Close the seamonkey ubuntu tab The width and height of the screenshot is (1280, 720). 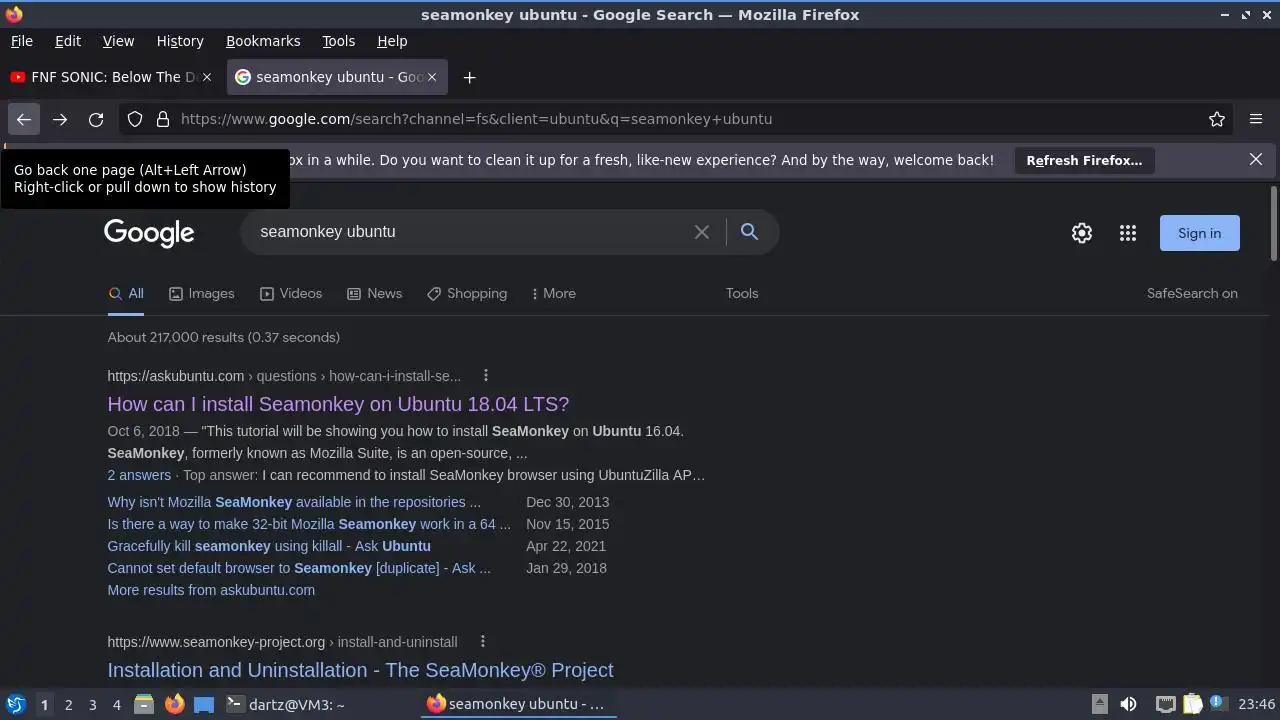point(432,77)
